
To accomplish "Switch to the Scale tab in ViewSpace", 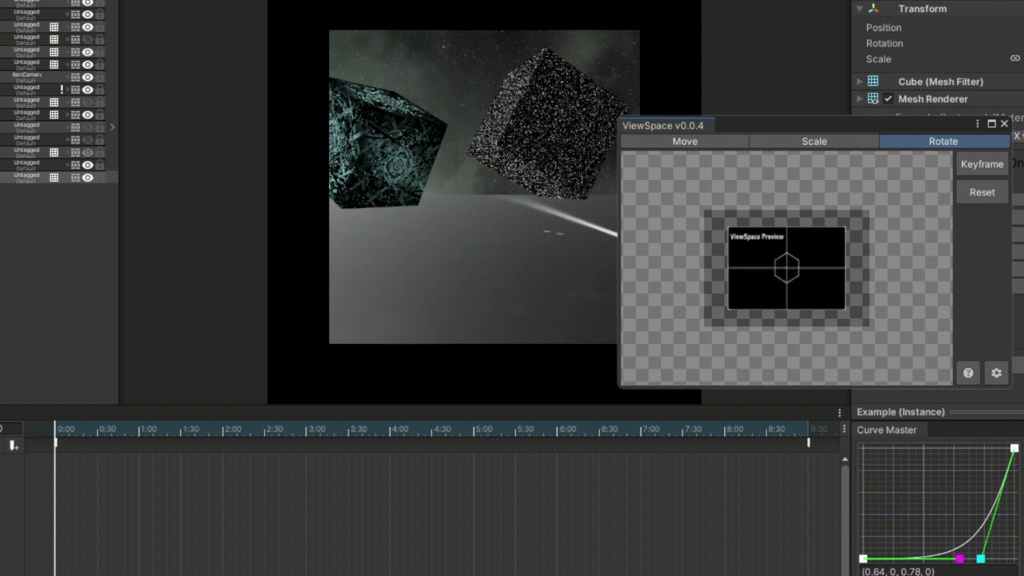I will coord(813,141).
